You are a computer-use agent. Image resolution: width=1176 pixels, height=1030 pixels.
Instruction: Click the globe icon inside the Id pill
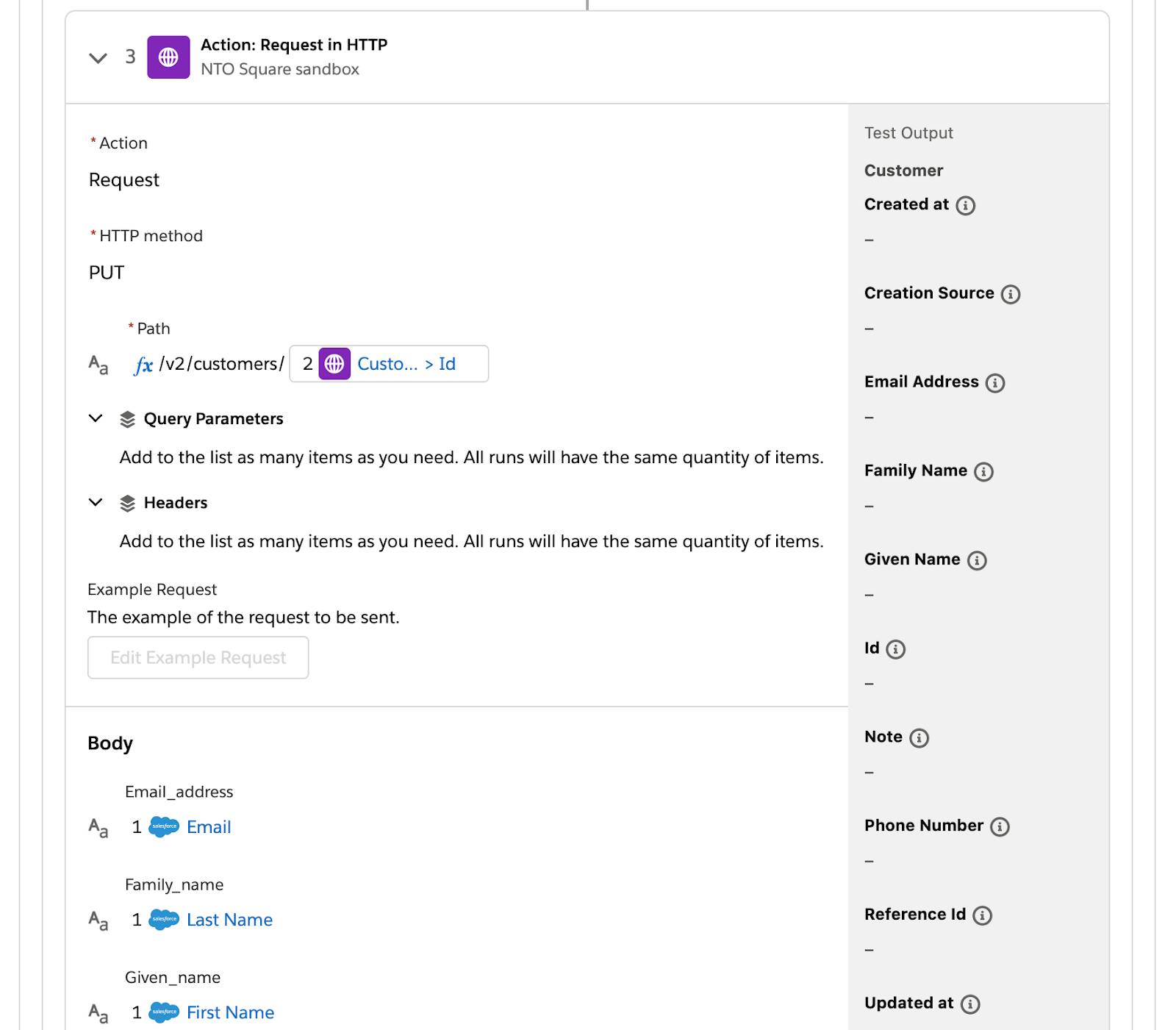pos(334,364)
